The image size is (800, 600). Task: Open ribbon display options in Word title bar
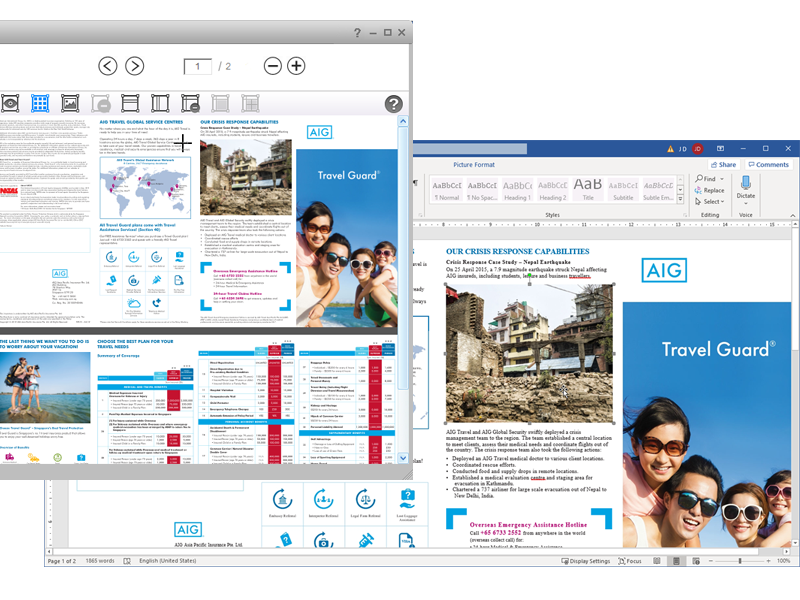coord(720,148)
